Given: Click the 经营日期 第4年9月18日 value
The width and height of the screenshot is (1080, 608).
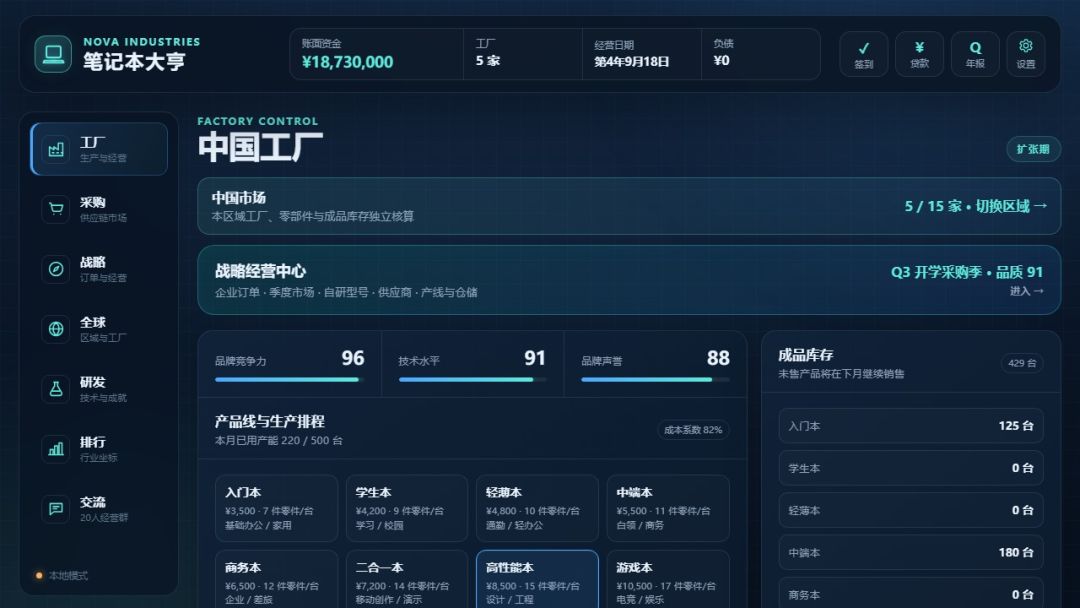Looking at the screenshot, I should (x=632, y=62).
